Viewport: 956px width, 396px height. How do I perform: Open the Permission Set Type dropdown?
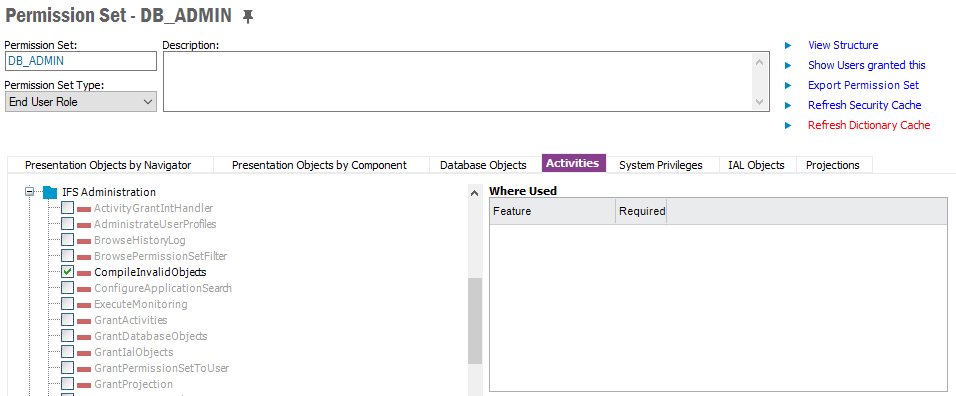coord(80,102)
